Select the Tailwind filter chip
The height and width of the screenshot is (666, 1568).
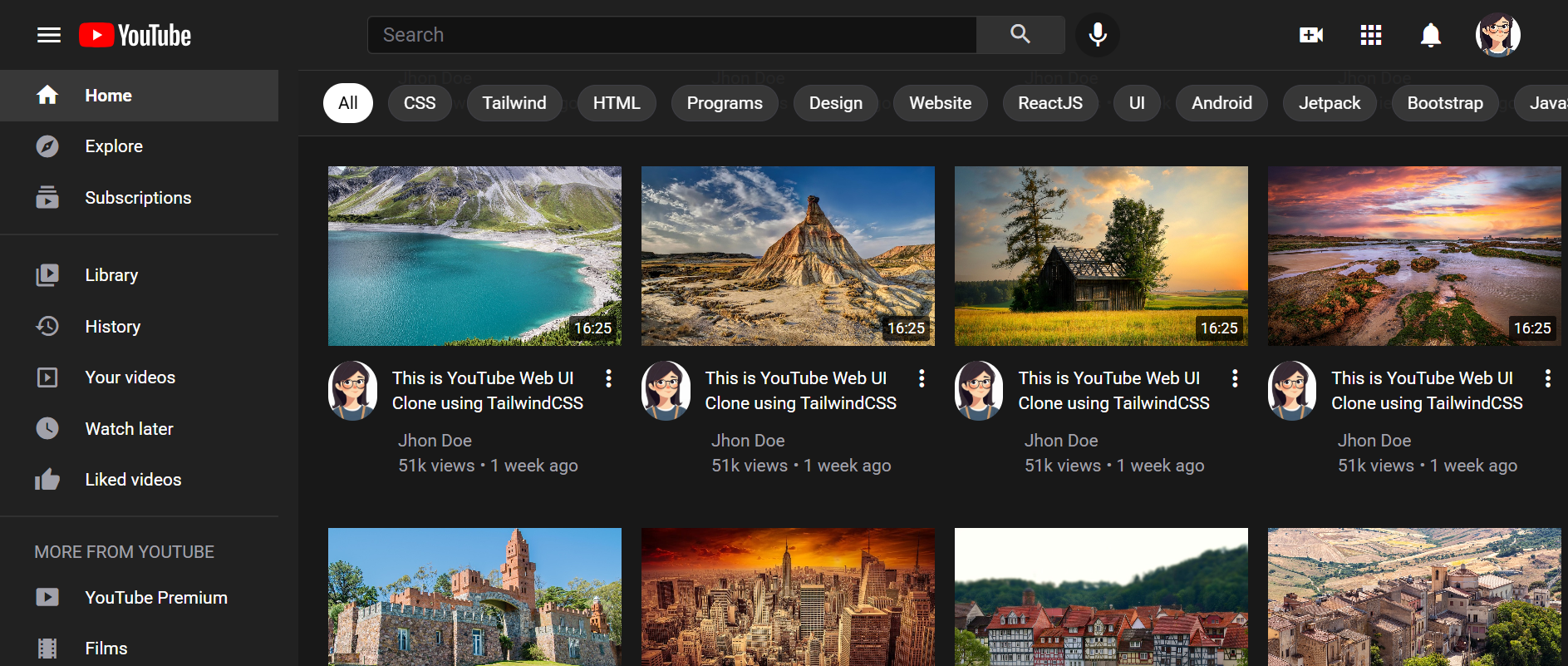pos(514,103)
